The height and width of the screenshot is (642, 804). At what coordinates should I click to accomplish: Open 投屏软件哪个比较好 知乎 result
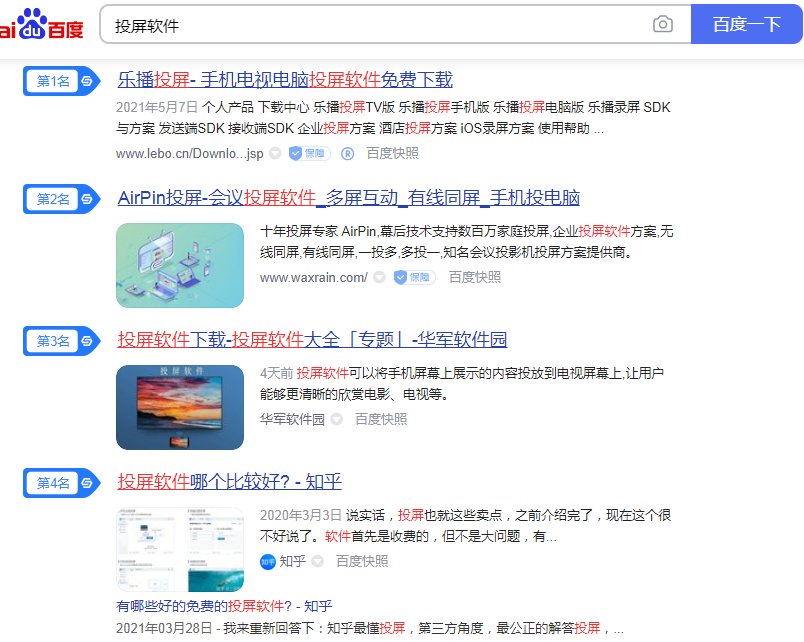[229, 482]
